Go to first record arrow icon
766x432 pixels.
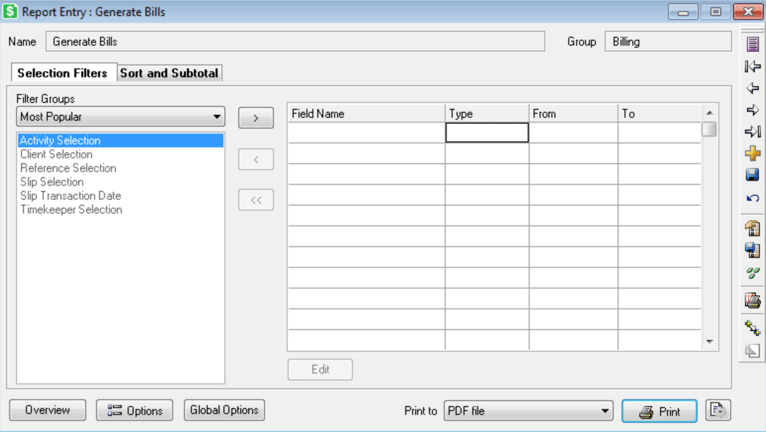[x=752, y=66]
